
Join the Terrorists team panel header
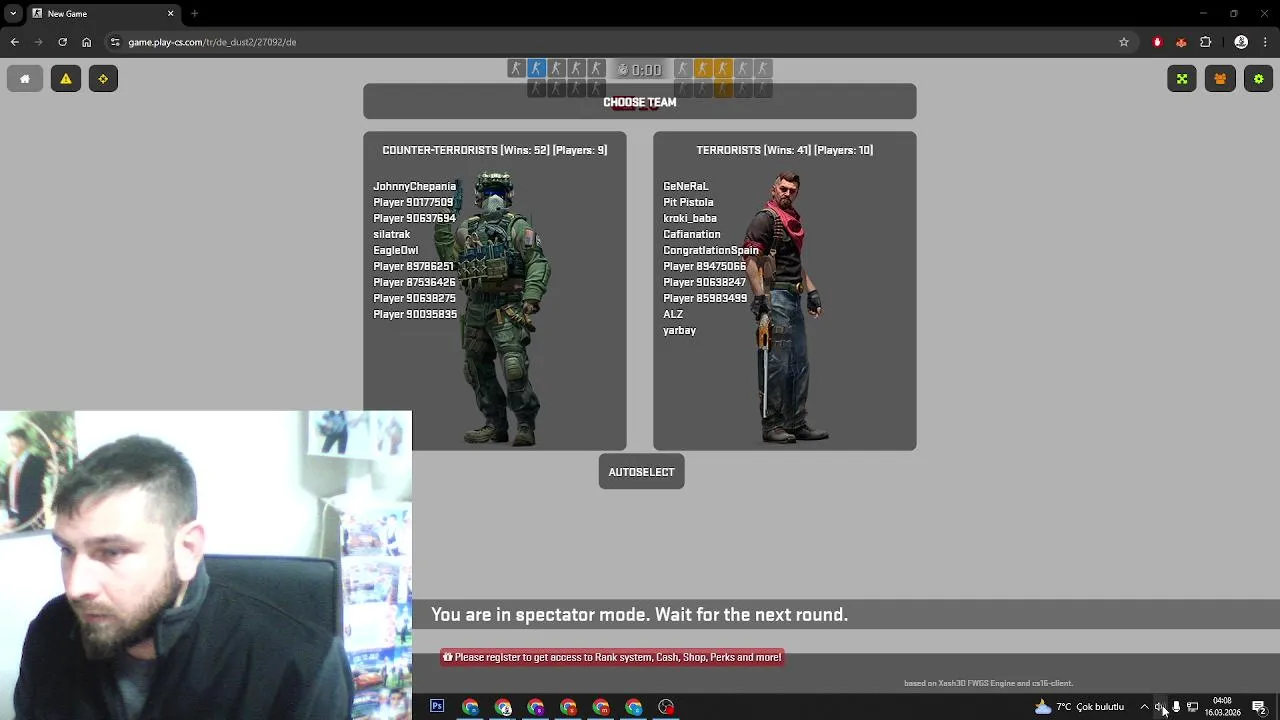784,150
